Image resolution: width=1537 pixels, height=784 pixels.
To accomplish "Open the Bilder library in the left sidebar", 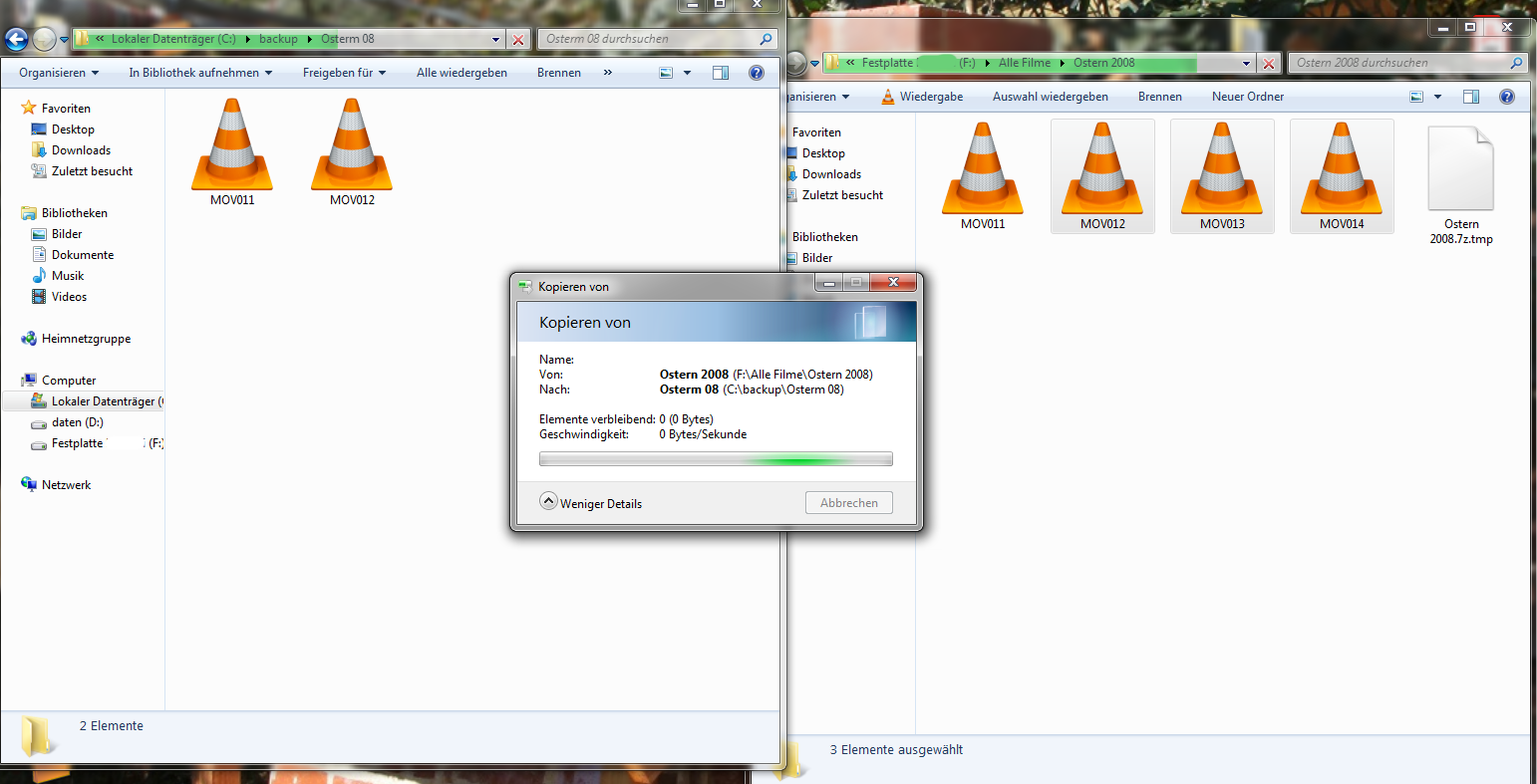I will [x=67, y=234].
